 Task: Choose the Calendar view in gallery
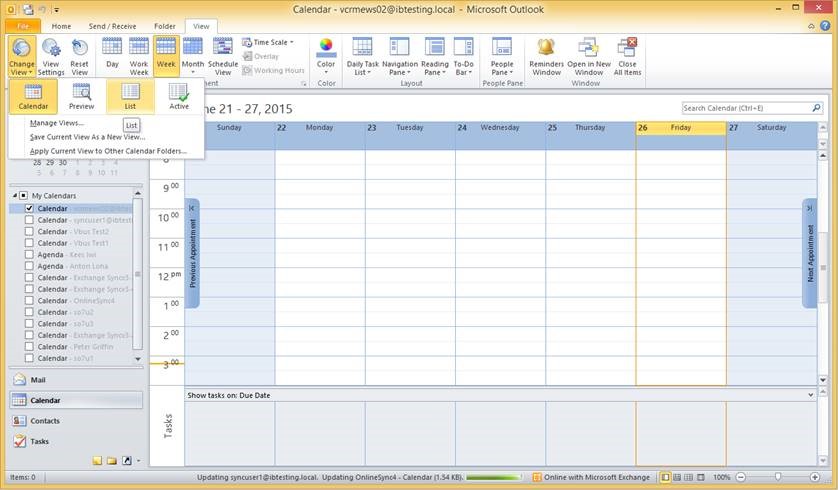point(33,97)
